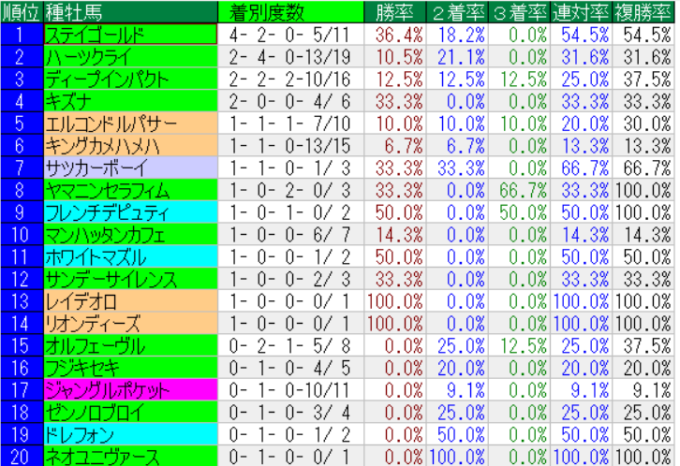Viewport: 680px width, 466px height.
Task: Click the cyan フレンチデピュティ name cell
Action: click(x=130, y=212)
